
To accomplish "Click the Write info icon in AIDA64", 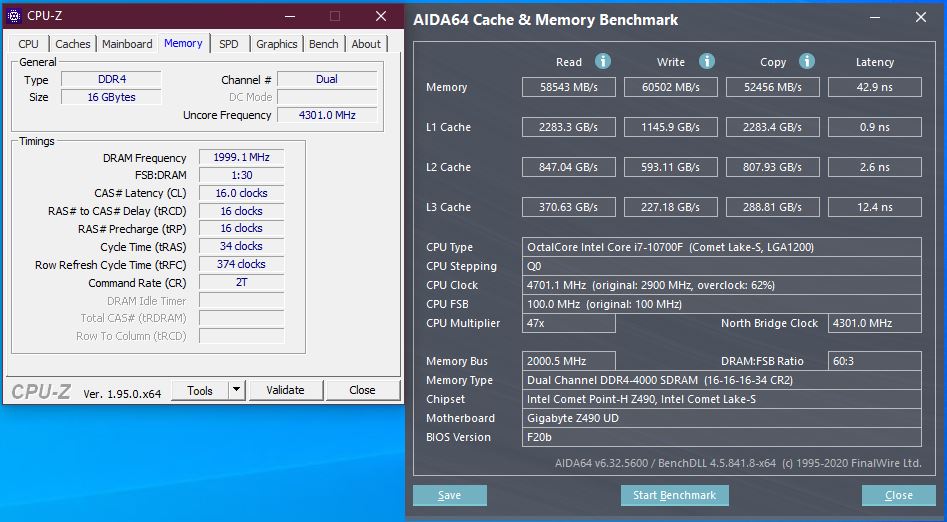I will point(707,61).
